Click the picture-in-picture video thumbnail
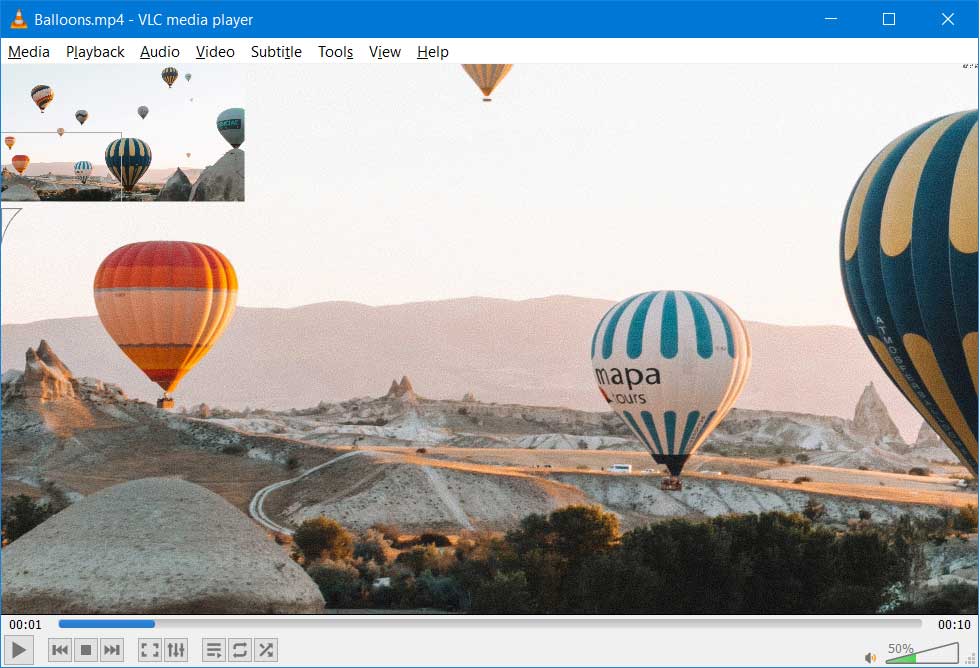The height and width of the screenshot is (668, 980). pyautogui.click(x=122, y=133)
